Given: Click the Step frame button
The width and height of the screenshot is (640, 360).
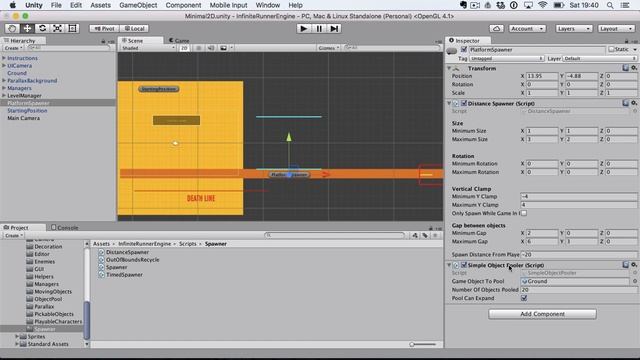Looking at the screenshot, I should [334, 29].
